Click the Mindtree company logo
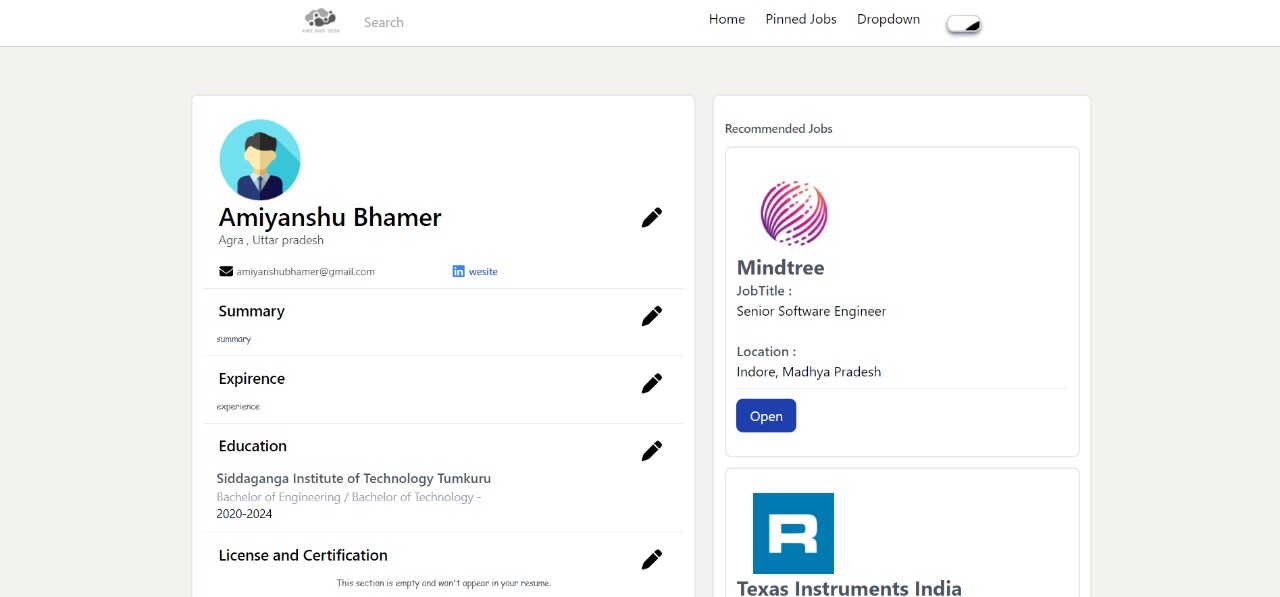Image resolution: width=1280 pixels, height=597 pixels. [794, 213]
